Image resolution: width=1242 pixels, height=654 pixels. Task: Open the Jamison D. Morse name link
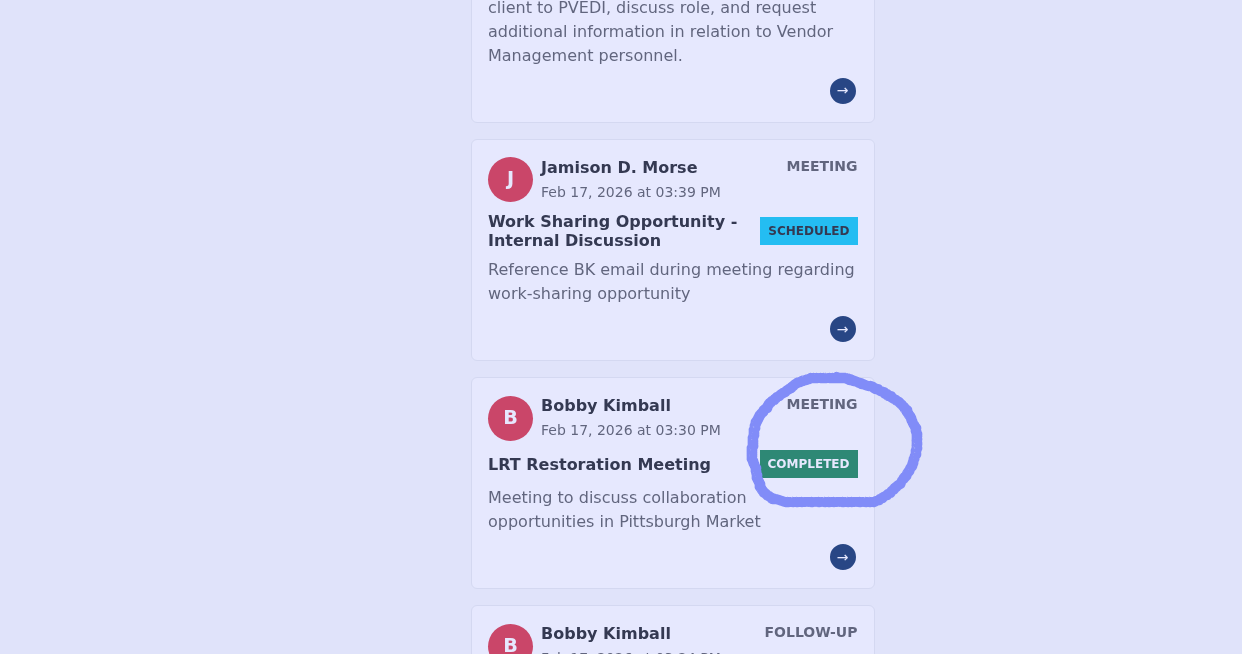point(619,167)
